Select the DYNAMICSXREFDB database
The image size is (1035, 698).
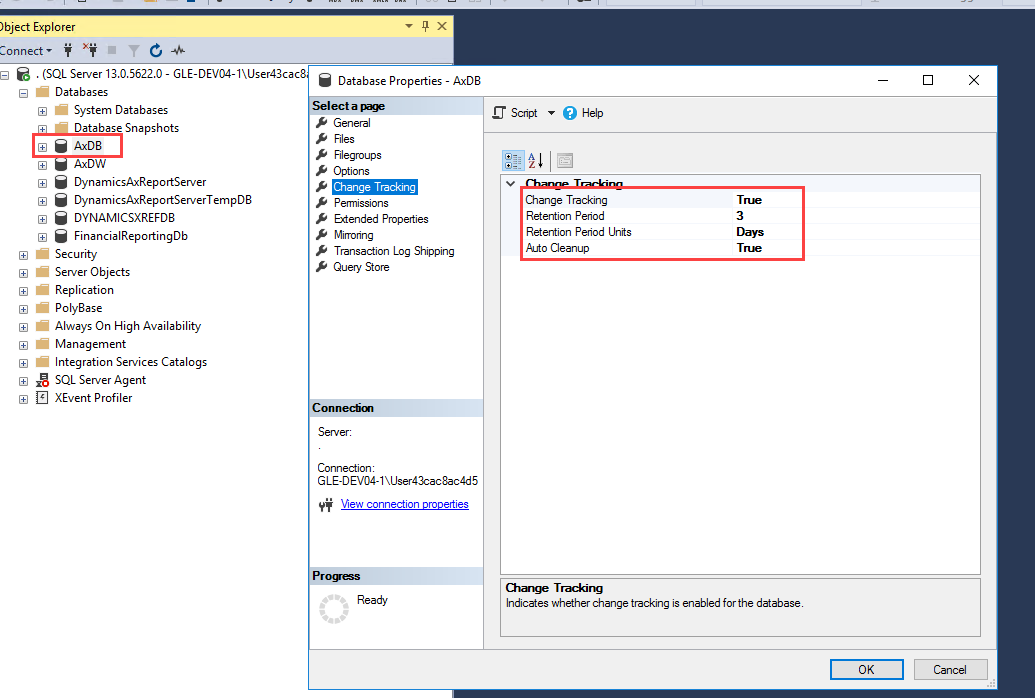[124, 217]
